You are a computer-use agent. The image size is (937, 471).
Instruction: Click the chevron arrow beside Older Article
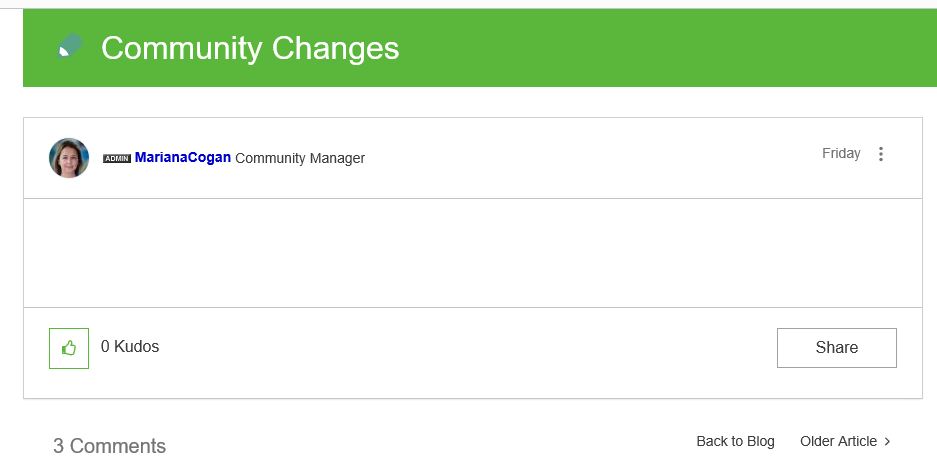point(888,442)
